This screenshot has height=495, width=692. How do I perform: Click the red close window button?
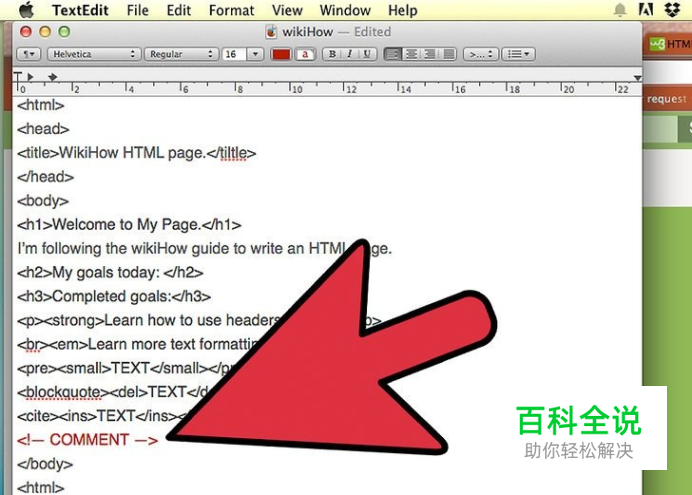26,31
